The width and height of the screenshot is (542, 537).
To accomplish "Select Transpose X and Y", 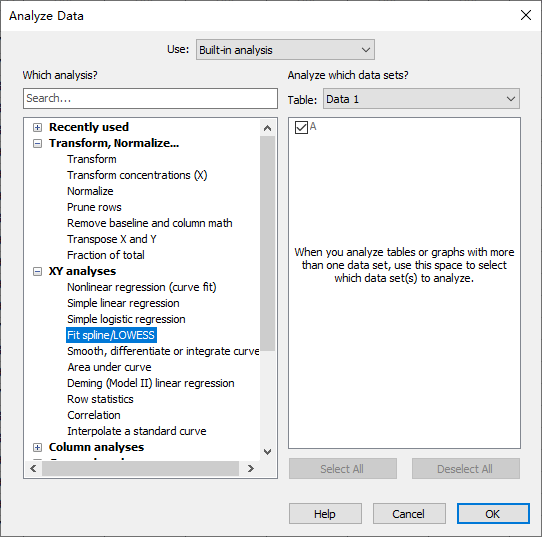I will [x=112, y=239].
